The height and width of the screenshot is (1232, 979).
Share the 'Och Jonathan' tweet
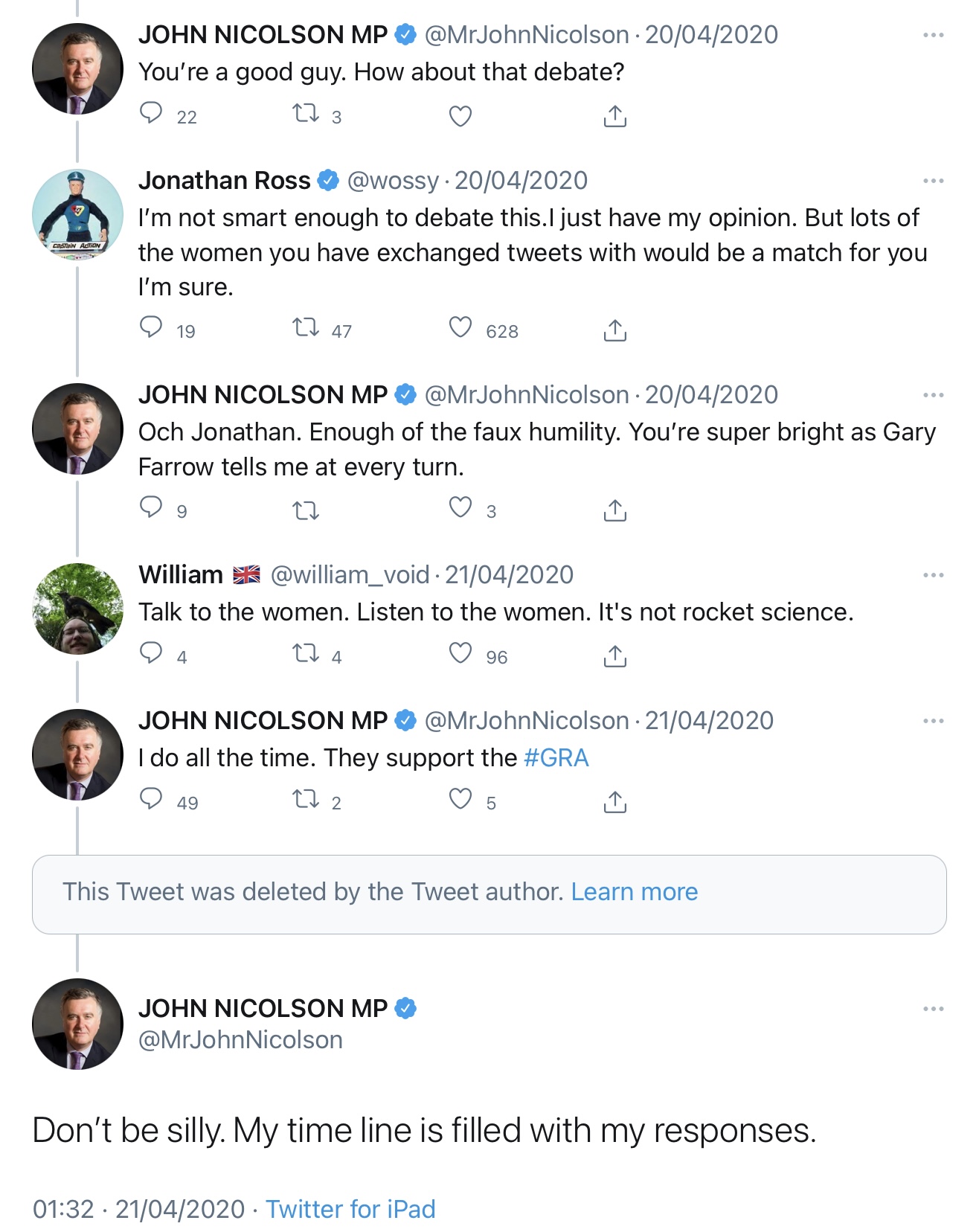pyautogui.click(x=614, y=510)
